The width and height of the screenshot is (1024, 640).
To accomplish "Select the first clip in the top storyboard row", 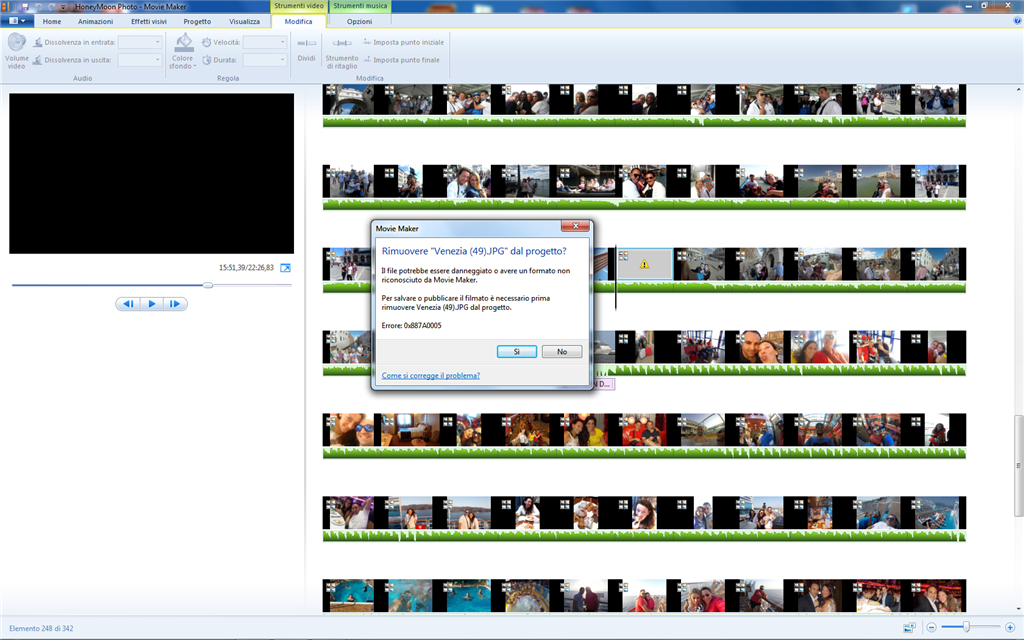I will click(x=348, y=99).
